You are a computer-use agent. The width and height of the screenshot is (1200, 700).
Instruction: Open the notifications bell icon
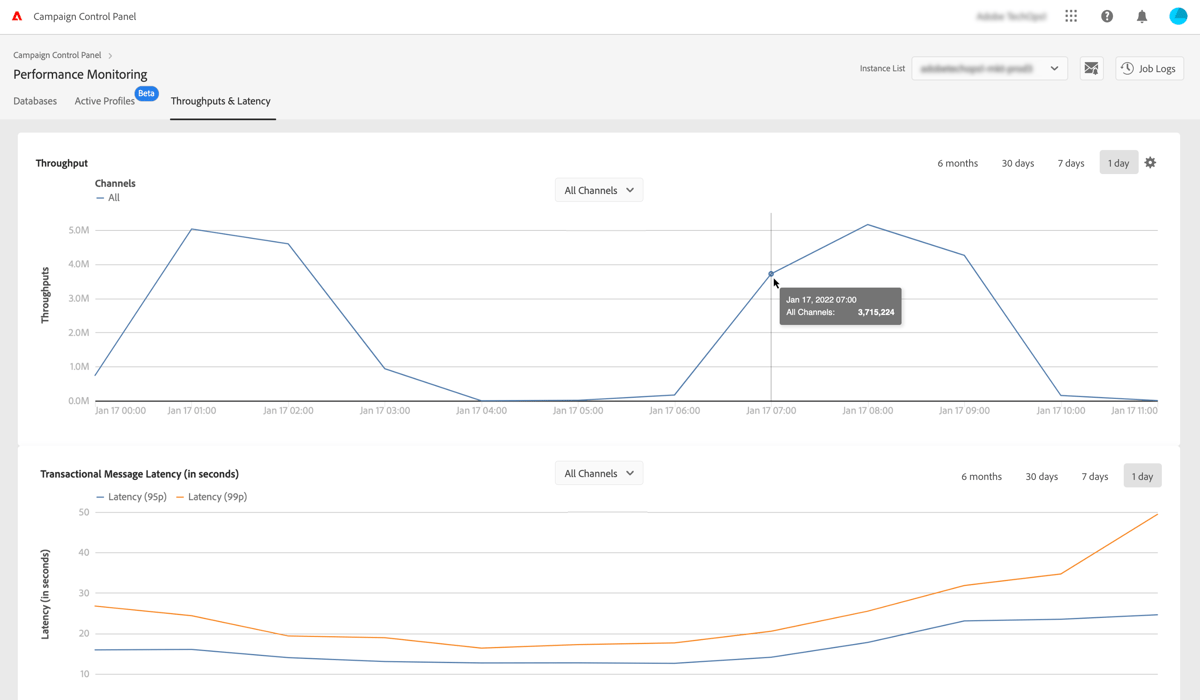1141,15
